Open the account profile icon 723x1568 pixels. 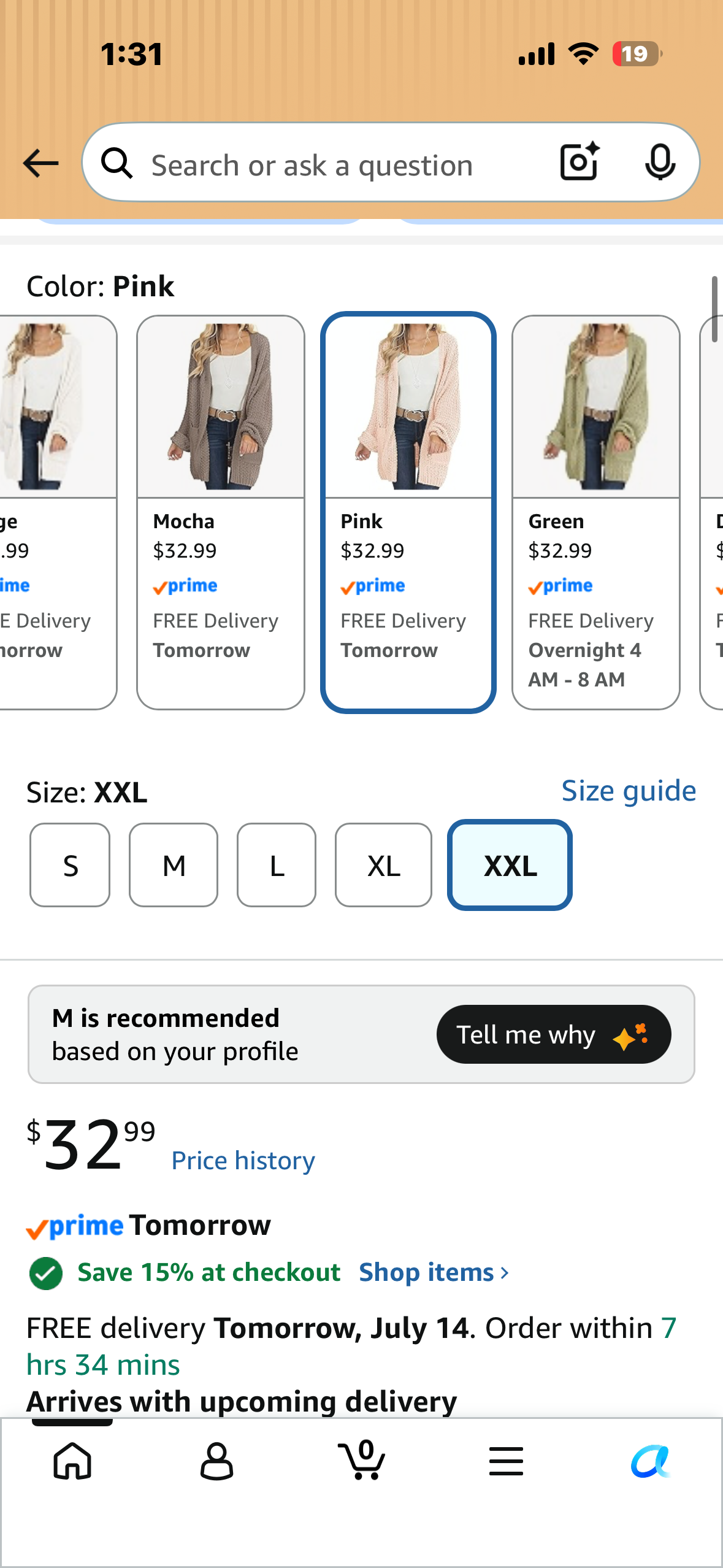(217, 1461)
